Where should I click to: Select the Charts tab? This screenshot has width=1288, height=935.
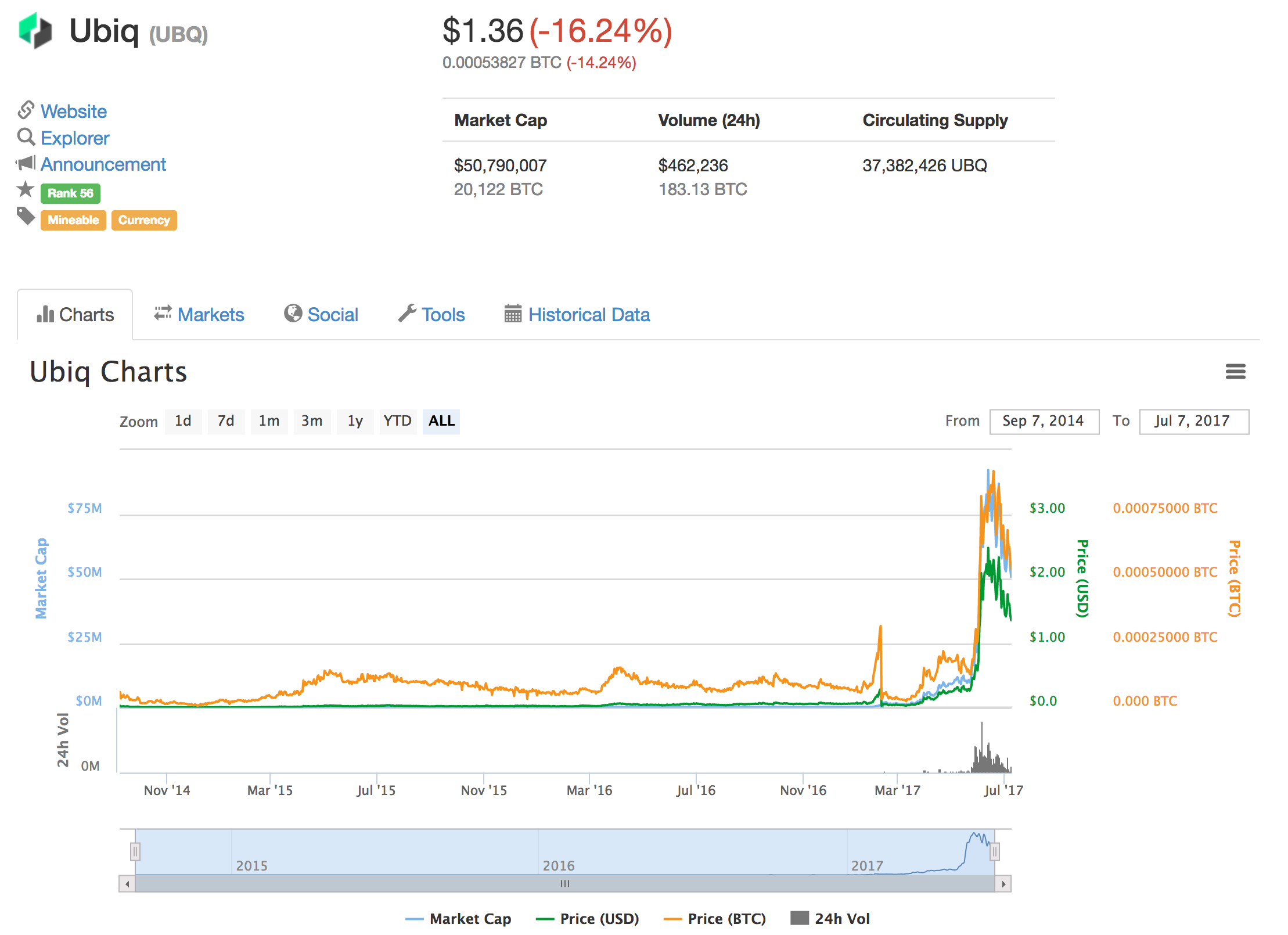tap(75, 314)
